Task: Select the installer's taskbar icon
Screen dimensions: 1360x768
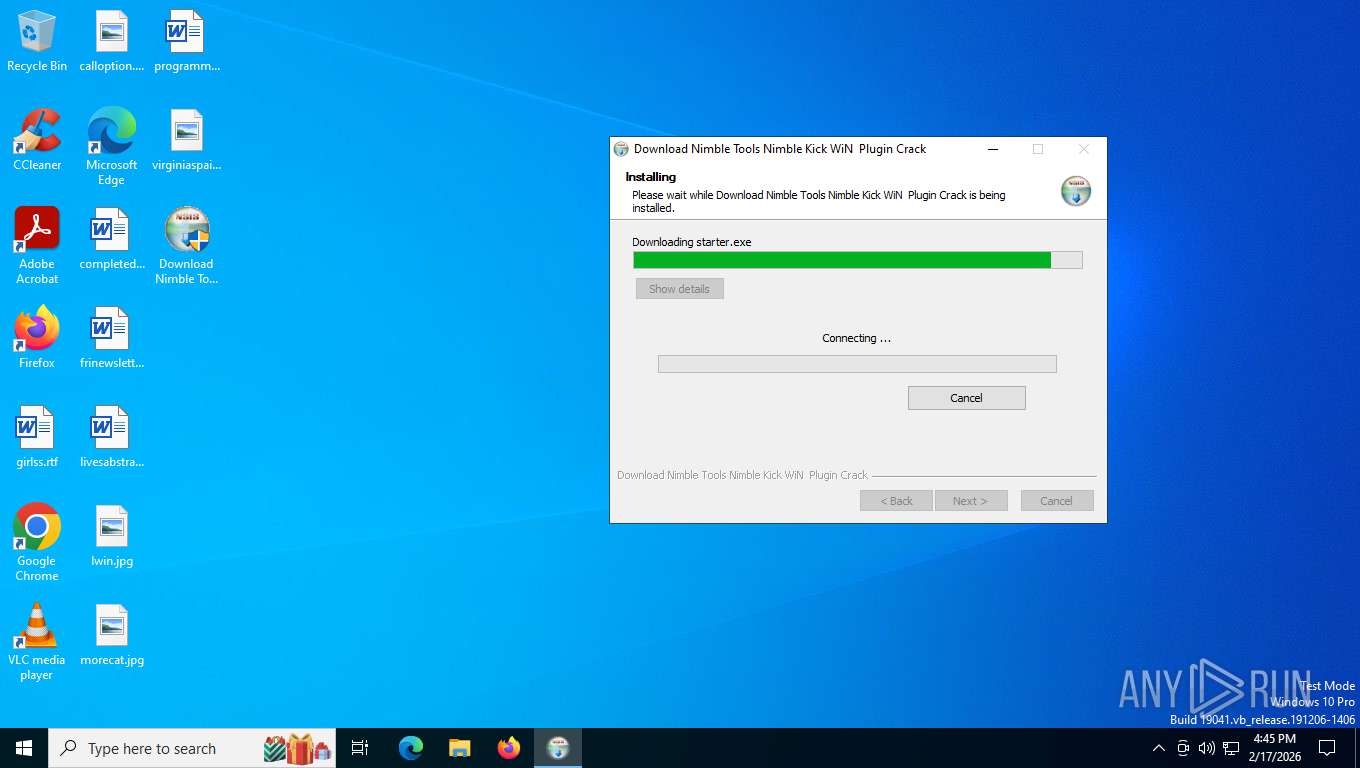Action: 558,748
